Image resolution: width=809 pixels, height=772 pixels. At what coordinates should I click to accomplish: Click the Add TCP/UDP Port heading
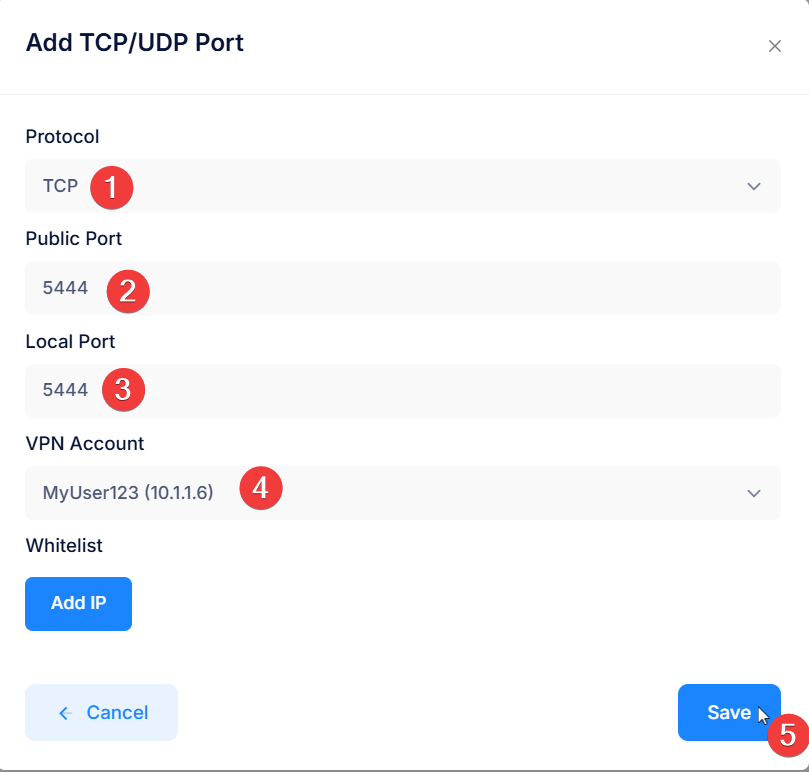135,43
